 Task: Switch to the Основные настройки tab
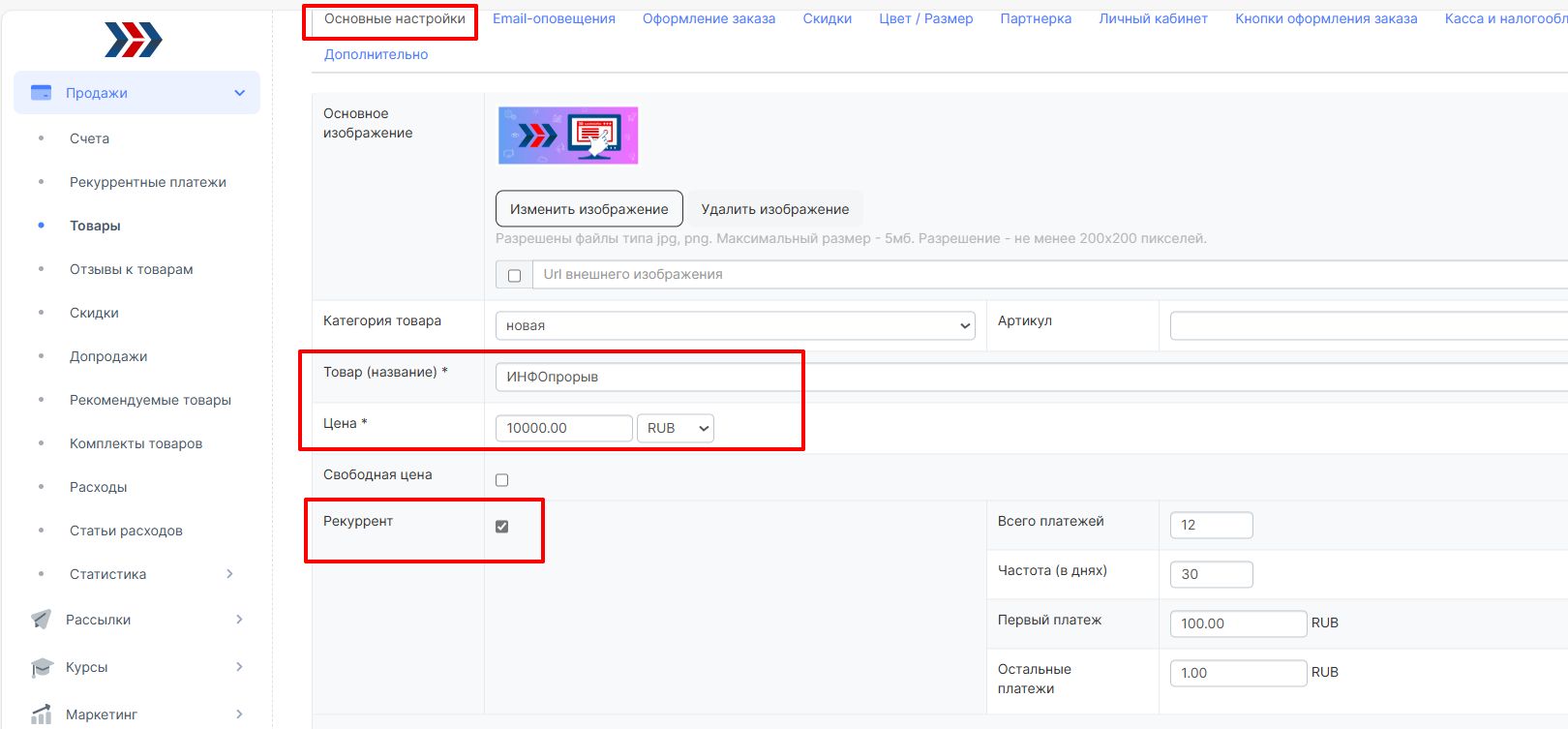395,18
